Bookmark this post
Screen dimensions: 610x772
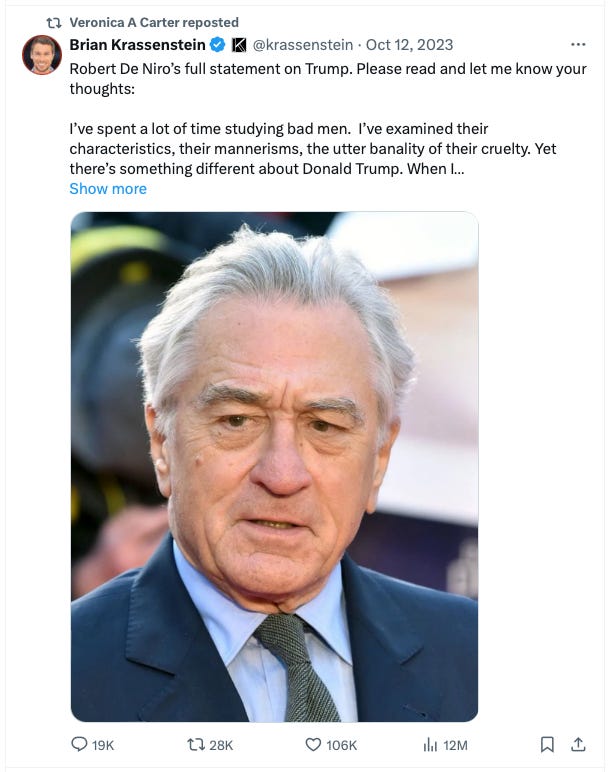point(547,744)
